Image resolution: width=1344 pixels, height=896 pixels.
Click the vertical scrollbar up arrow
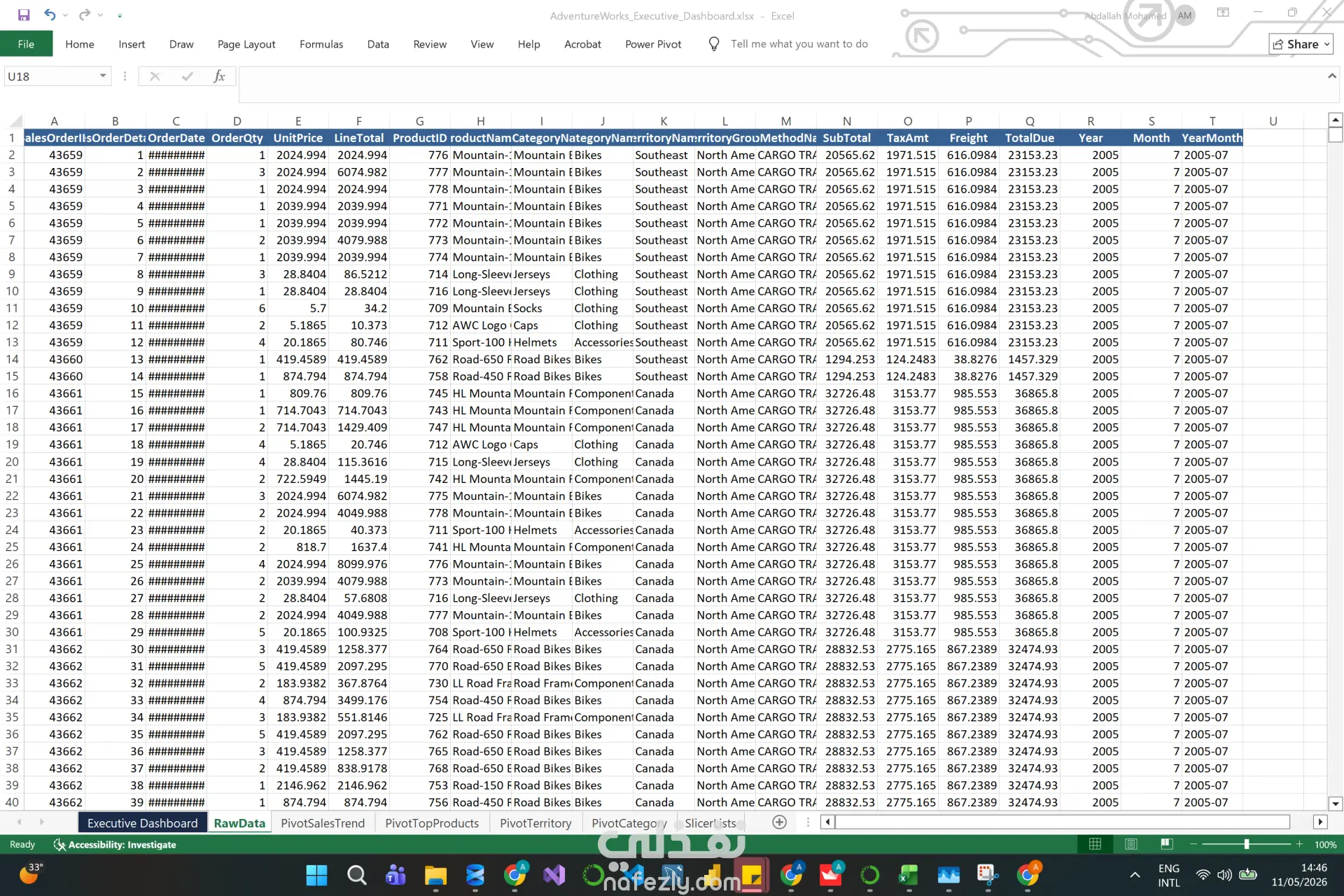click(1335, 120)
